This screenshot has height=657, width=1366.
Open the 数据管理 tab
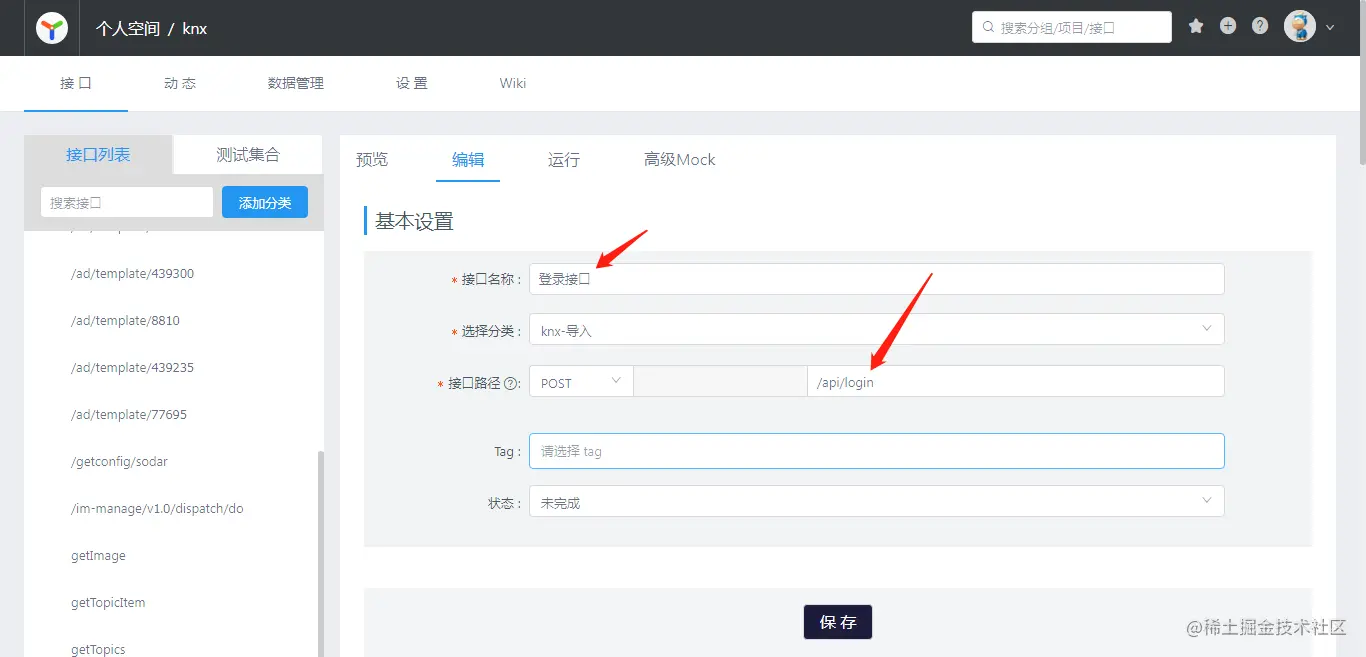[296, 83]
